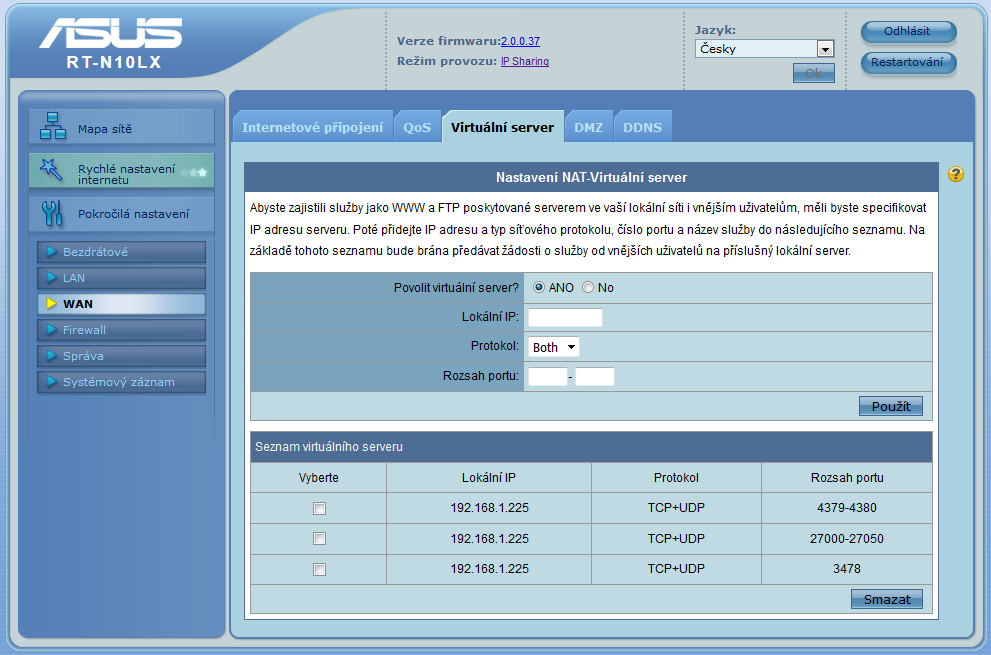Screen dimensions: 991x655
Task: Switch to the DDNS tab
Action: pyautogui.click(x=642, y=128)
